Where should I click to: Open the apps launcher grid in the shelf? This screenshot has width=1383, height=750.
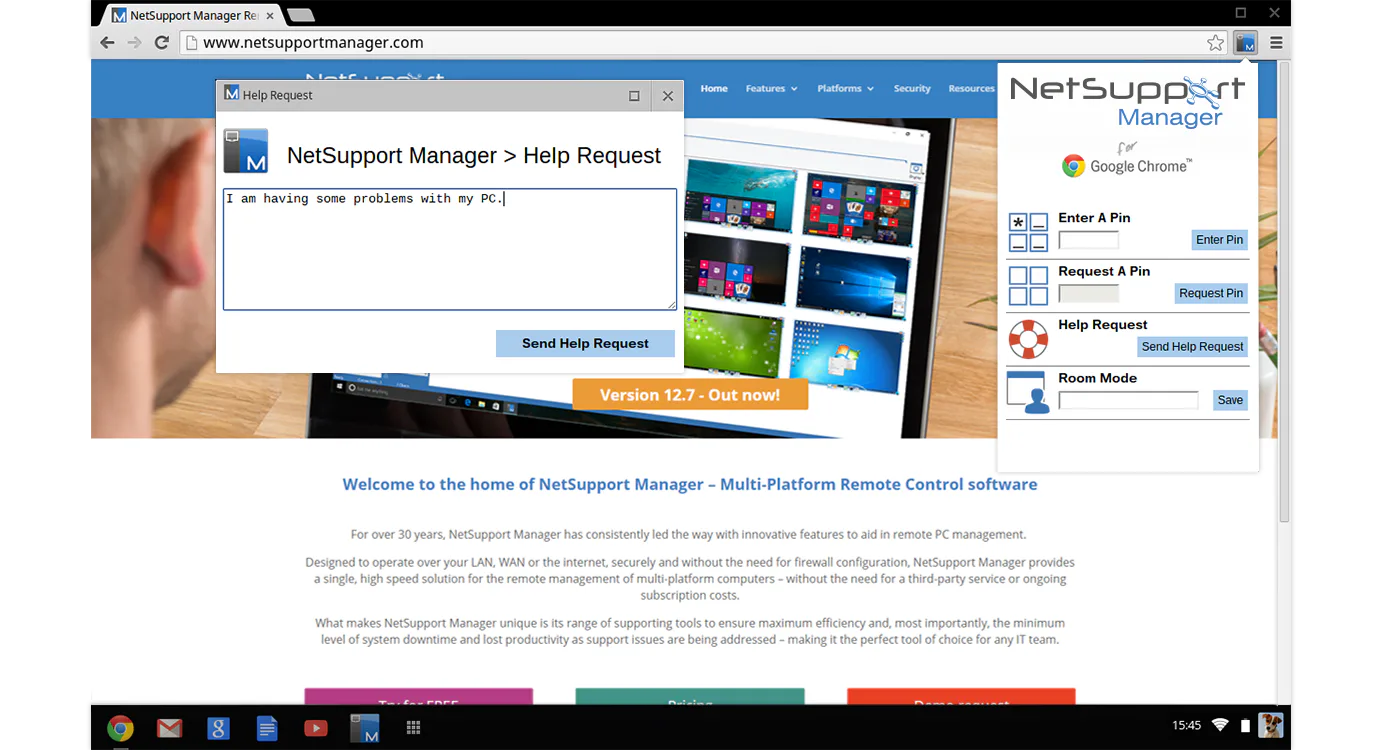pos(413,728)
